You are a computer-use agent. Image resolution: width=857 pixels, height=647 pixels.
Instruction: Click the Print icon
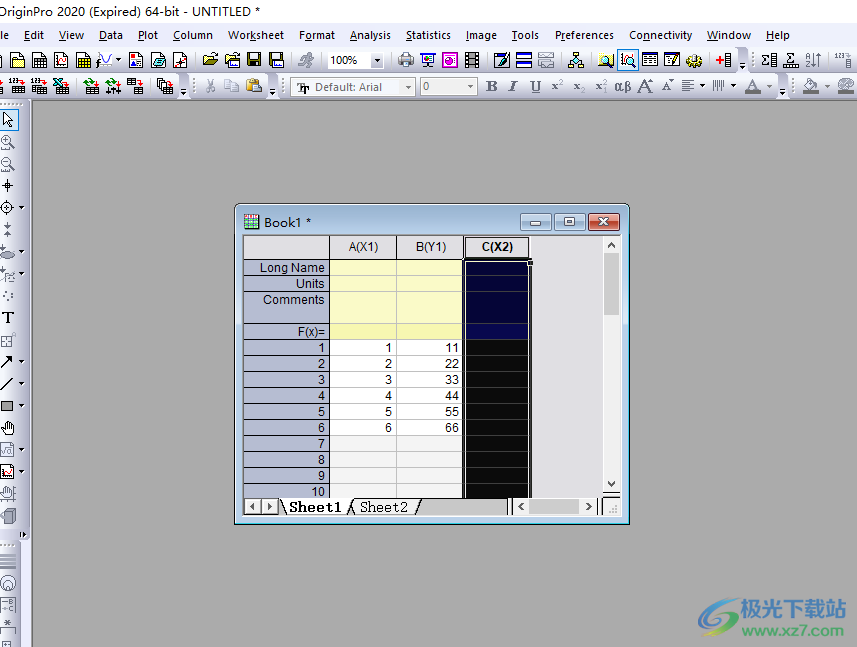coord(406,60)
